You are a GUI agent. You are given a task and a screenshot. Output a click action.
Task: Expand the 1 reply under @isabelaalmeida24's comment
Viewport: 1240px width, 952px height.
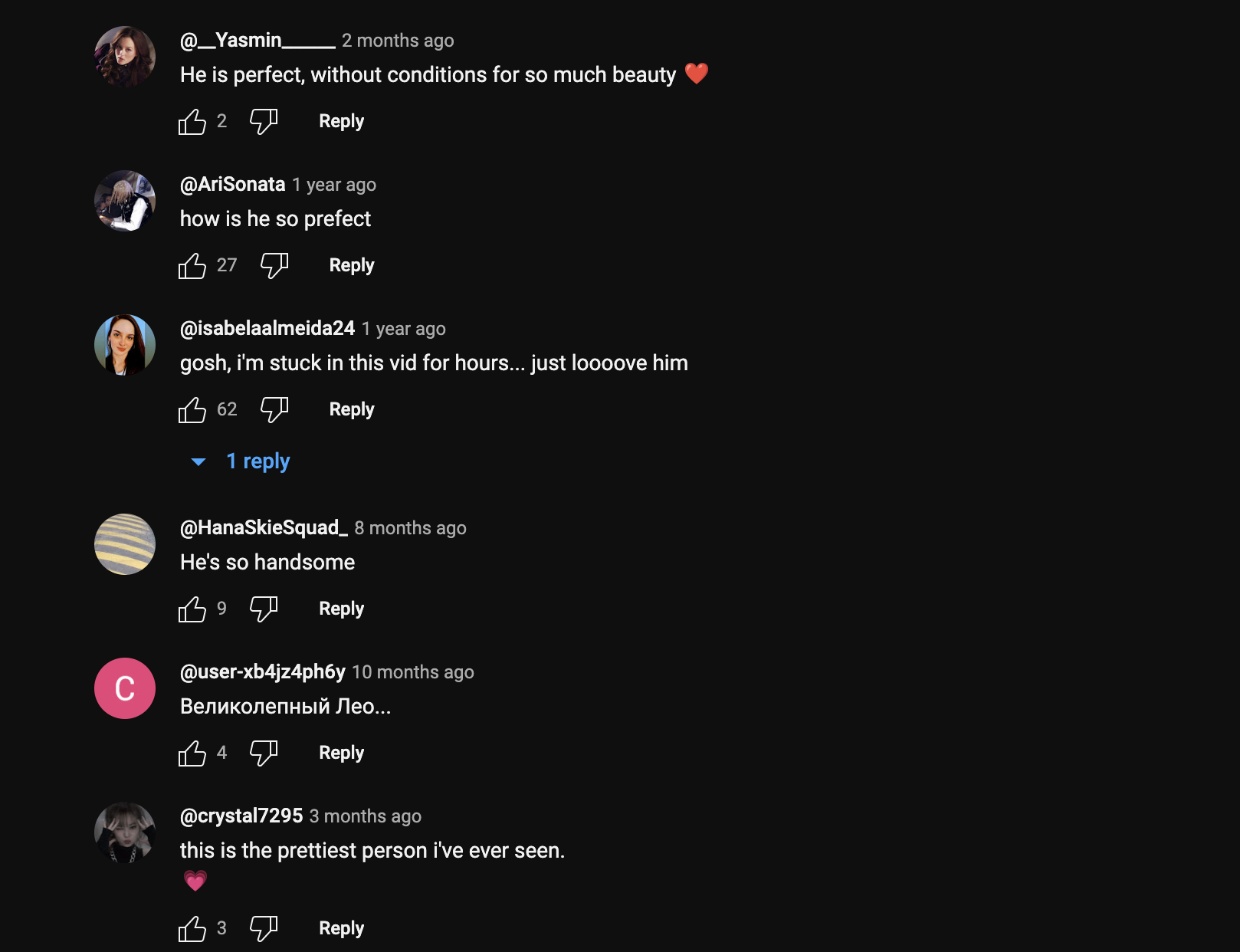pyautogui.click(x=258, y=461)
